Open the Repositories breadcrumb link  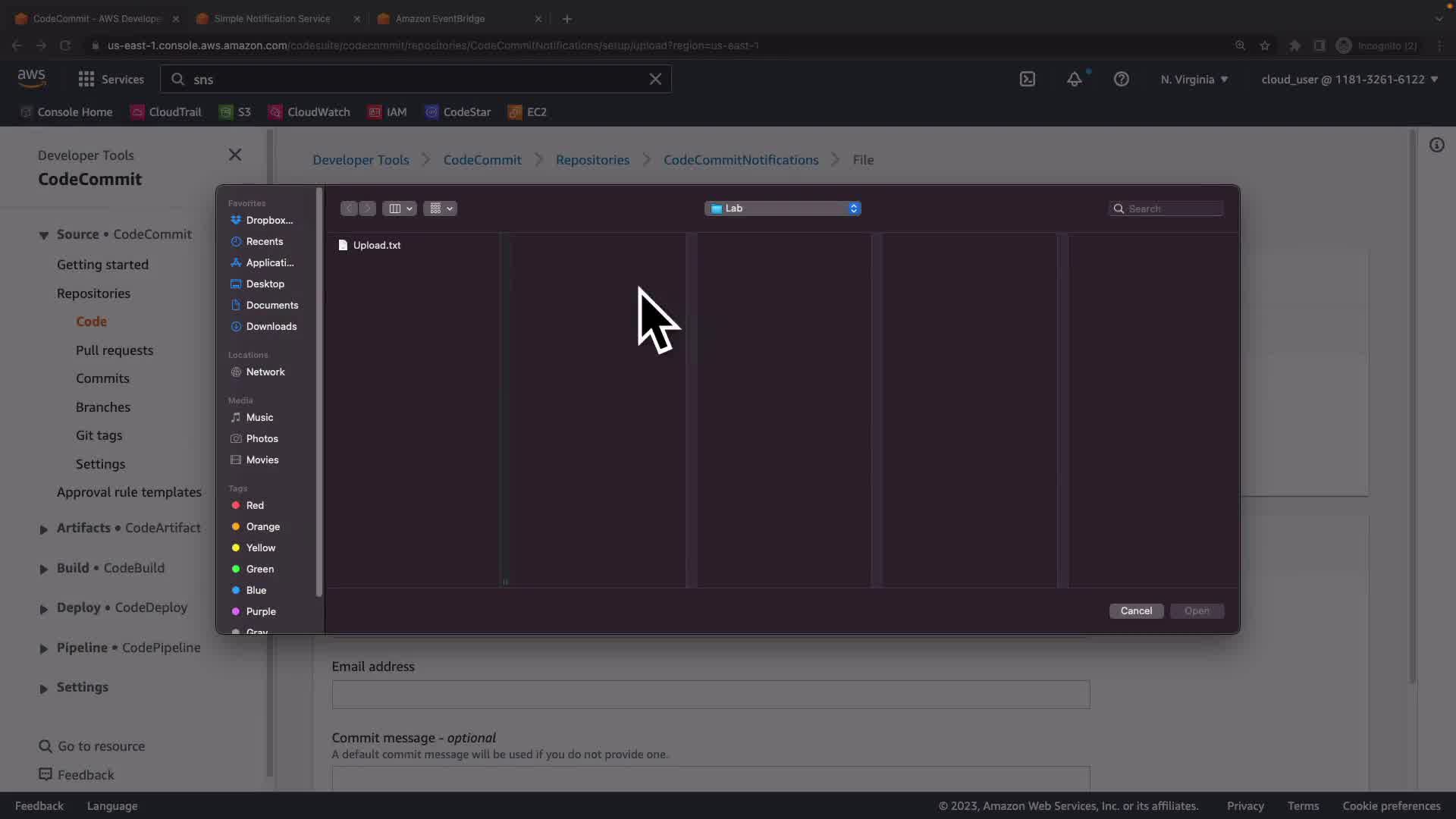(592, 160)
